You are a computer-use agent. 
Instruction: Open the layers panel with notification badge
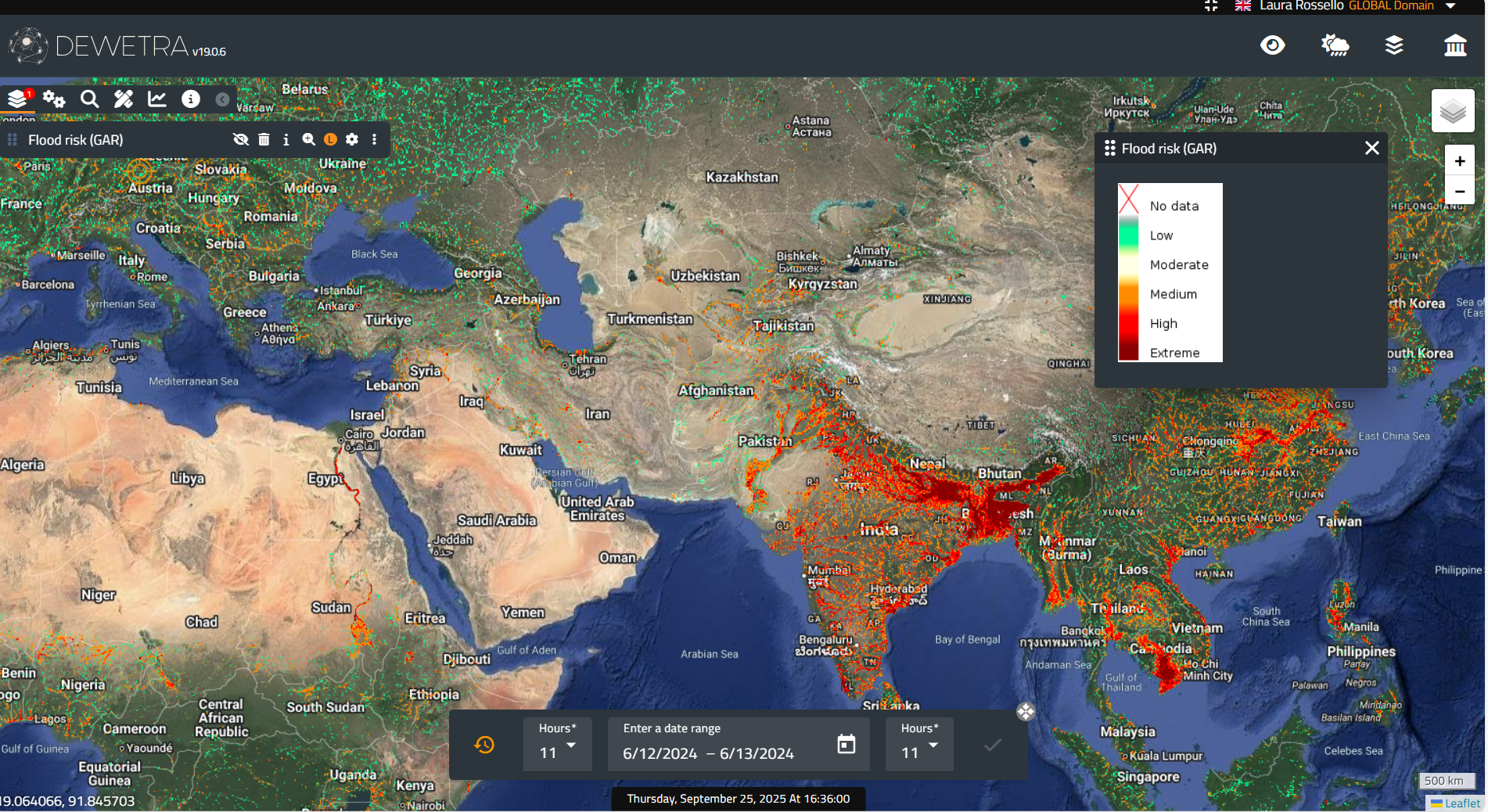pos(18,99)
